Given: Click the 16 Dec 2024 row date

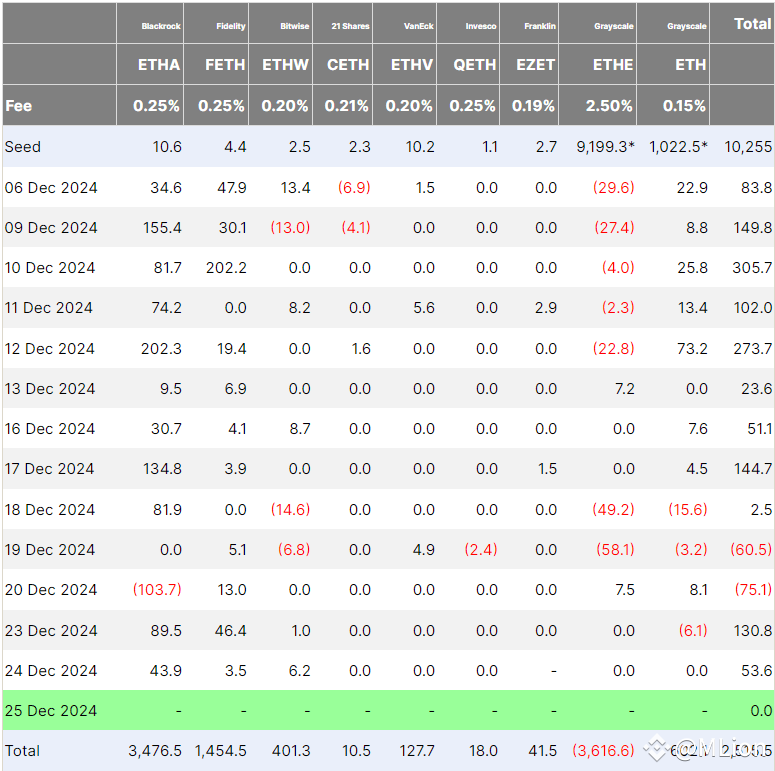Looking at the screenshot, I should [50, 429].
